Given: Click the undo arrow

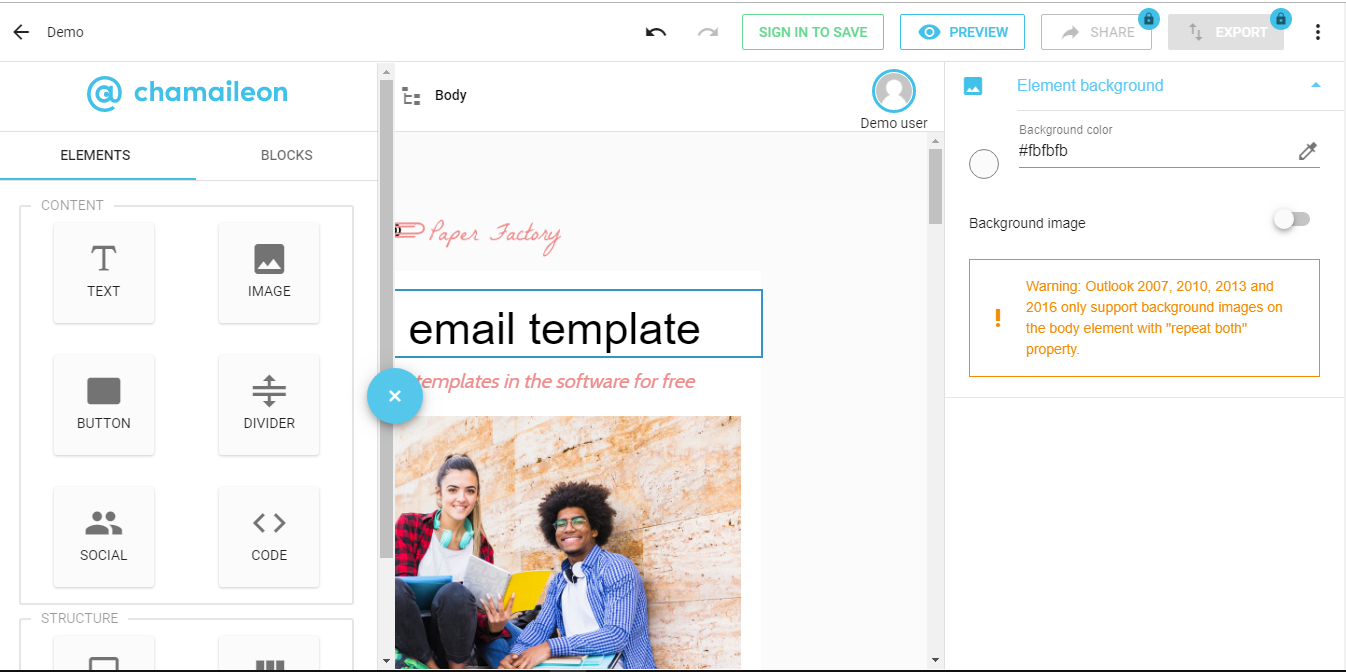Looking at the screenshot, I should (x=655, y=32).
